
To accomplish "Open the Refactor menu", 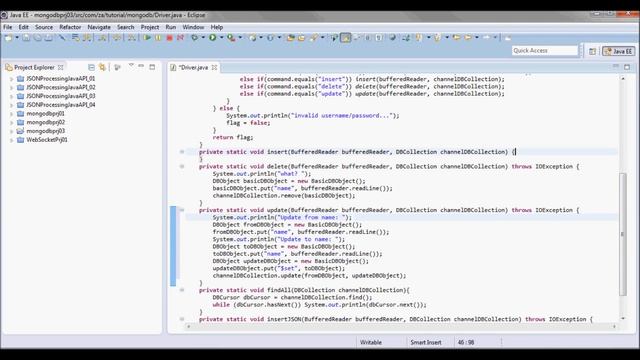I will pos(70,27).
